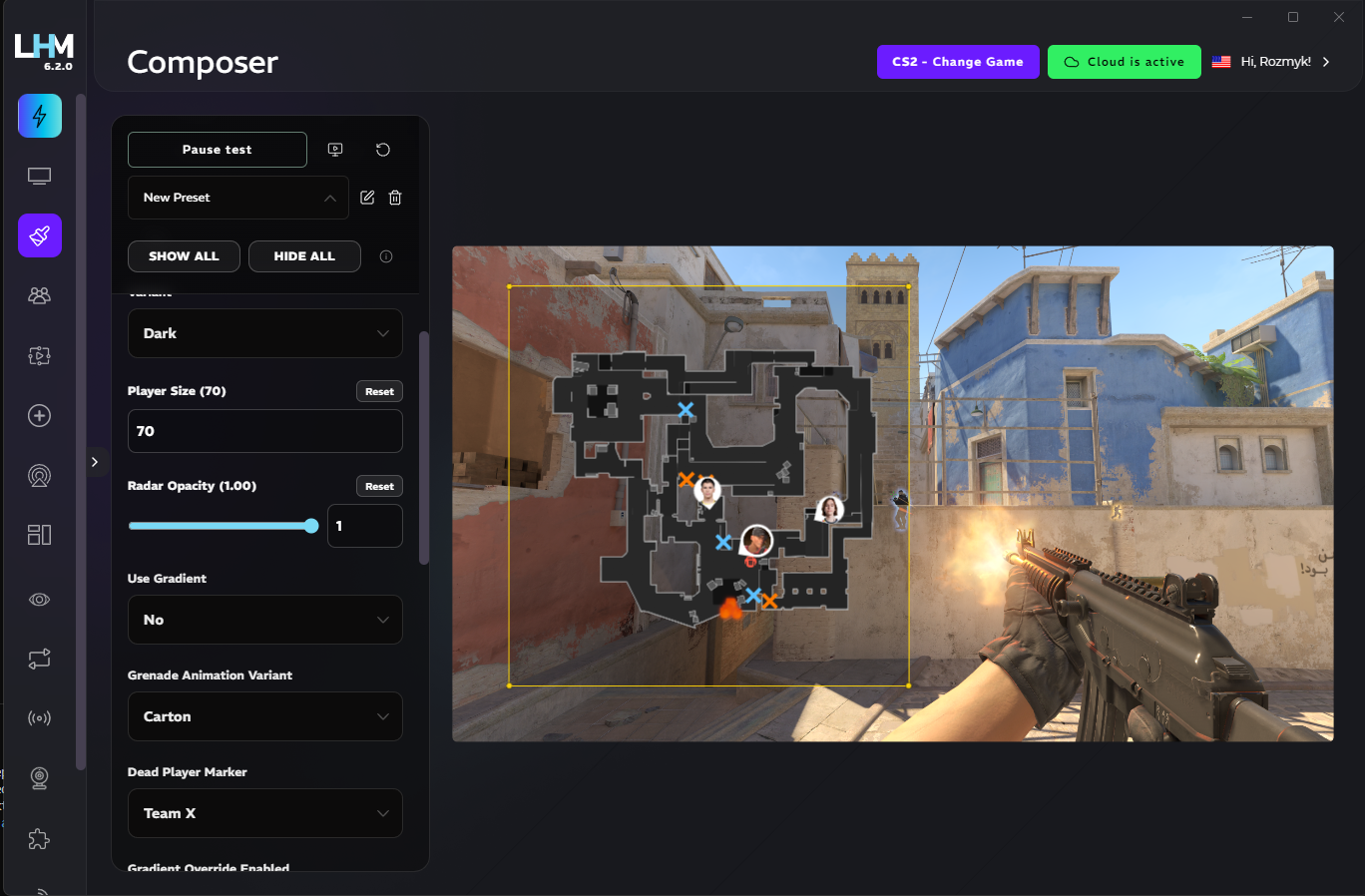The height and width of the screenshot is (896, 1365).
Task: Open the Variant dropdown showing Dark
Action: coord(264,333)
